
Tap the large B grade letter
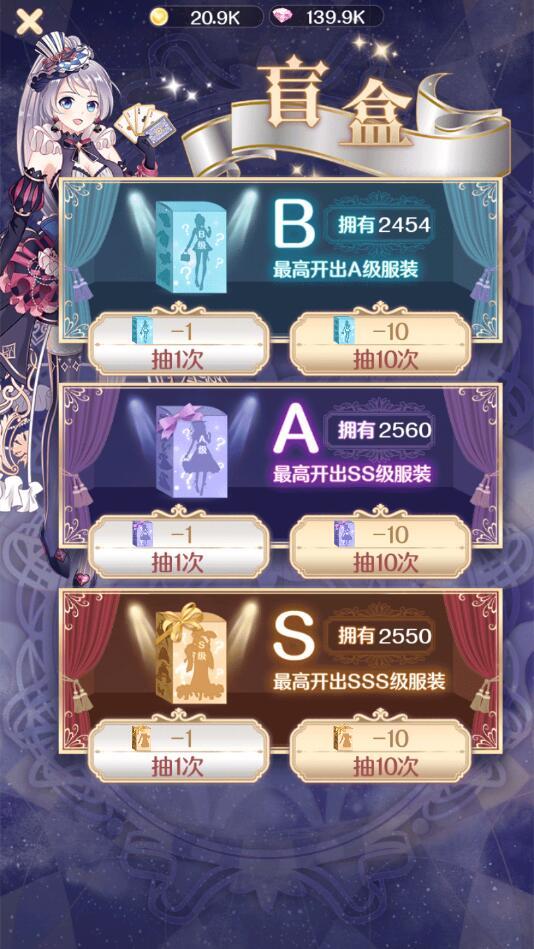point(294,225)
